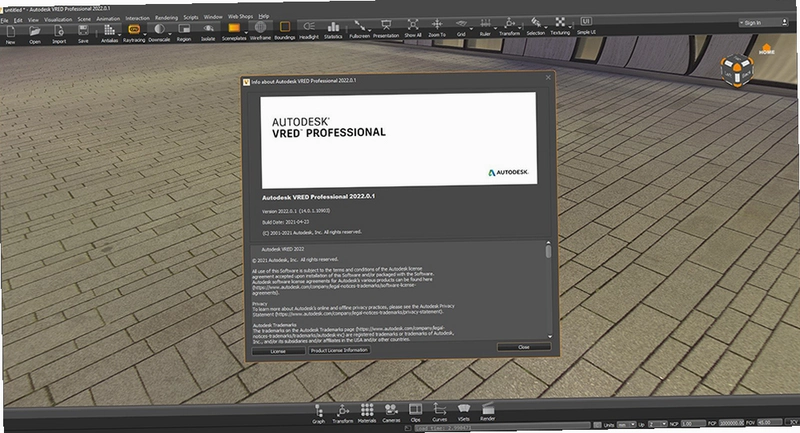Viewport: 800px width, 433px height.
Task: Click the Presentation mode icon
Action: click(386, 27)
